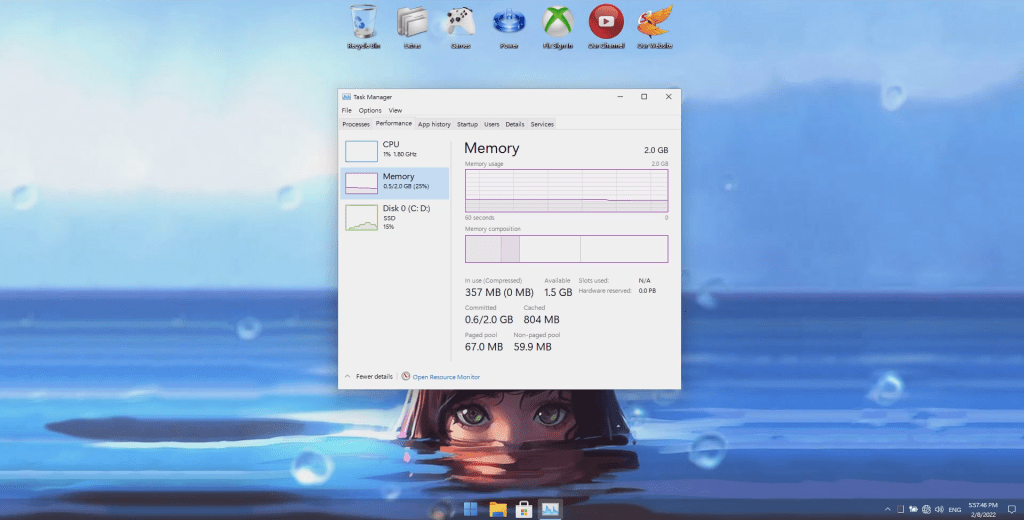
Task: Select the Memory performance item
Action: (x=394, y=183)
